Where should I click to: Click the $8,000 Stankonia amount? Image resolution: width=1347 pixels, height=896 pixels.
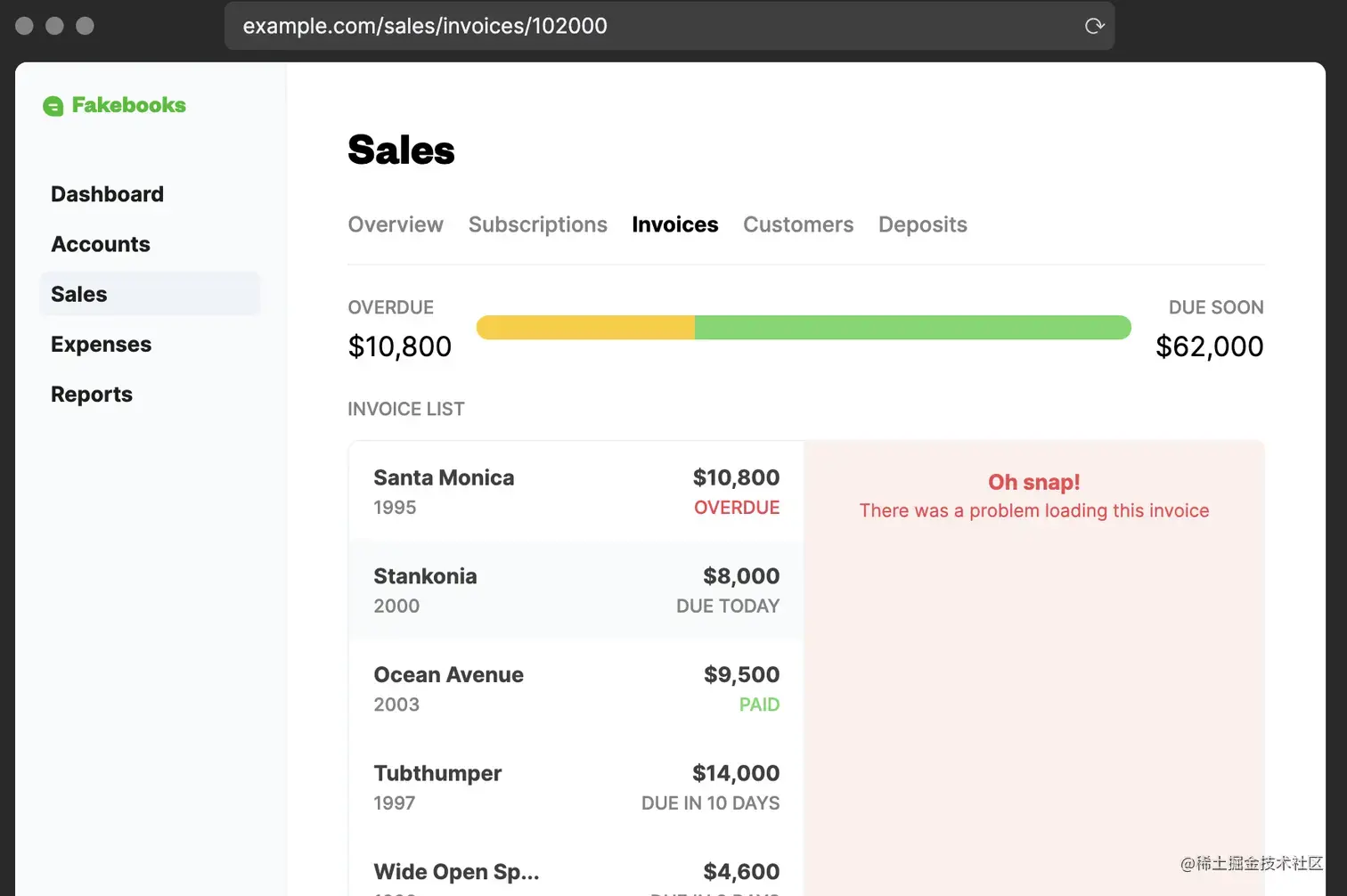tap(741, 576)
